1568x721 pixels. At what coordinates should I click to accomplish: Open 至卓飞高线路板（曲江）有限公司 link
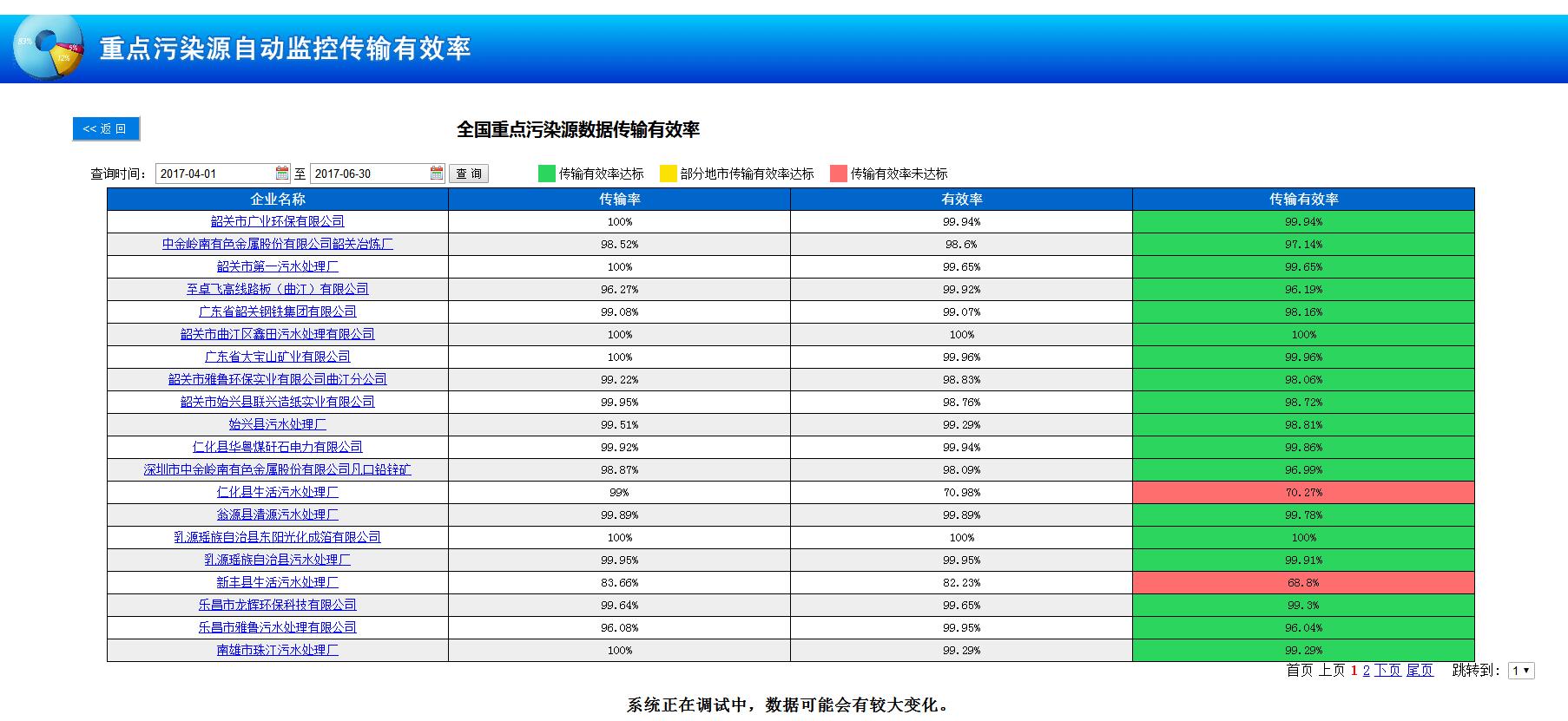pos(278,289)
